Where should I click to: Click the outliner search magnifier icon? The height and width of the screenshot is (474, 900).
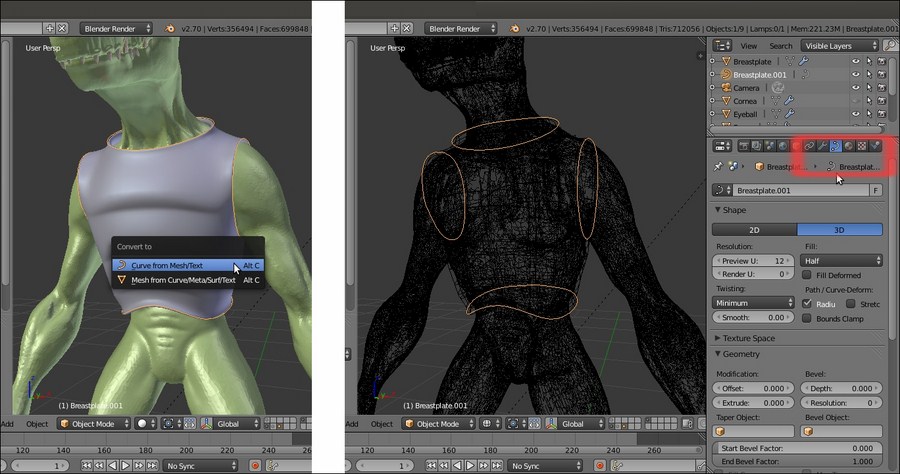[x=890, y=46]
